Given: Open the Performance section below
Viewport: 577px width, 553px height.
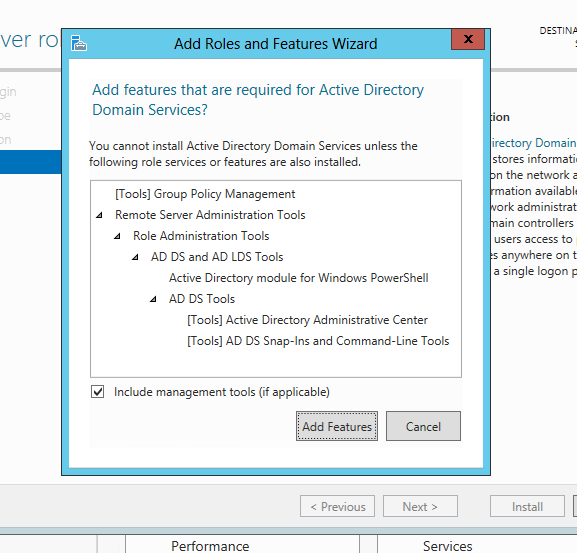Looking at the screenshot, I should 210,546.
